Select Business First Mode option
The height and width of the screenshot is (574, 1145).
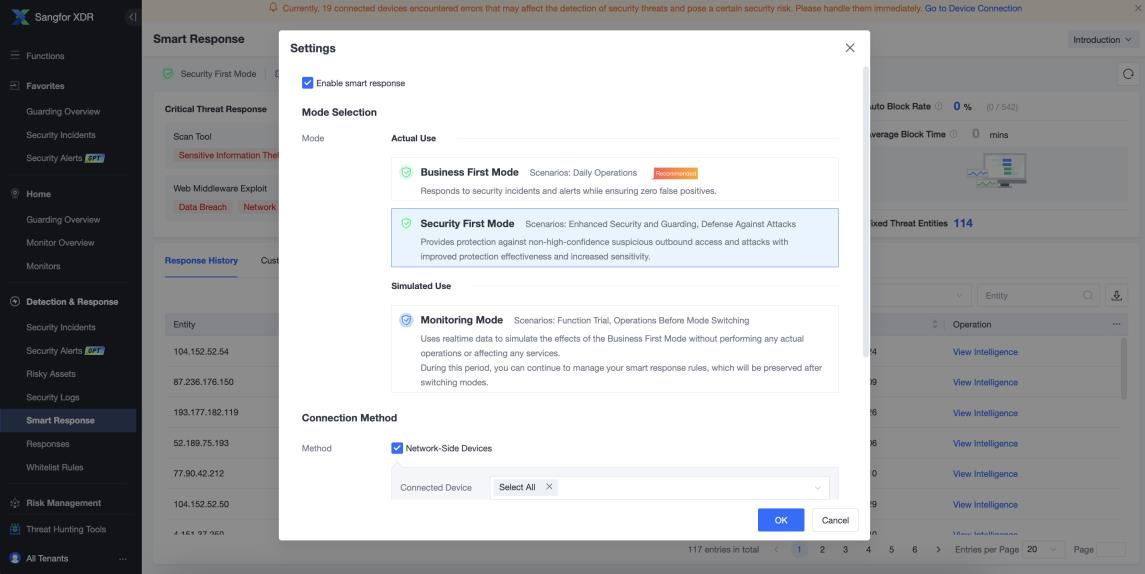[x=615, y=180]
